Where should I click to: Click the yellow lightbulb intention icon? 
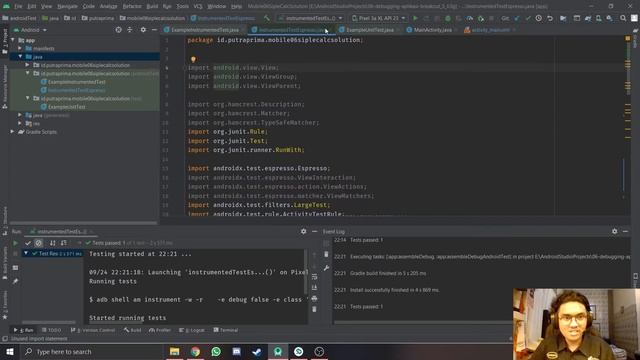pyautogui.click(x=193, y=59)
